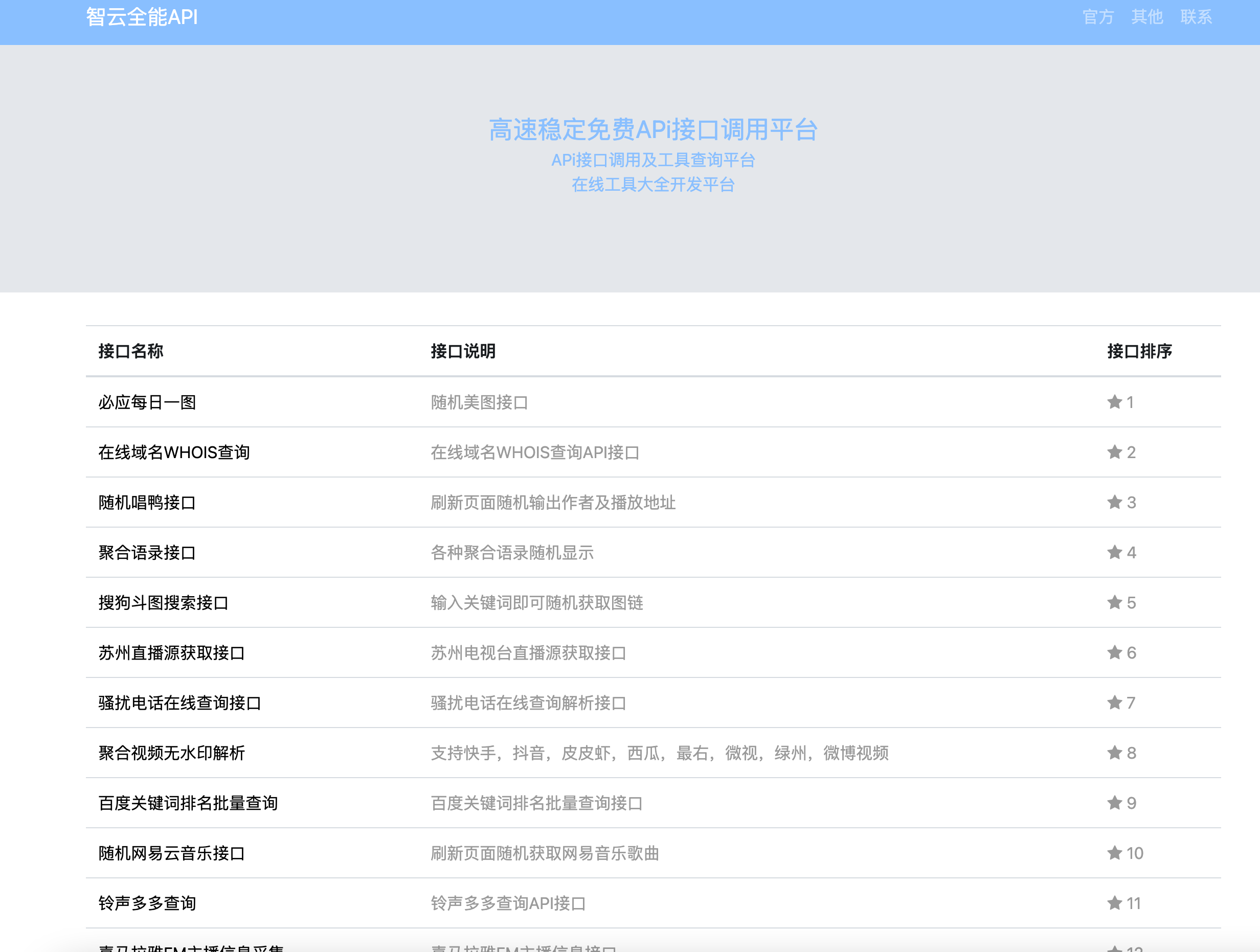
Task: Click the description 刷新页面随机获取网易音乐歌曲
Action: pyautogui.click(x=545, y=853)
